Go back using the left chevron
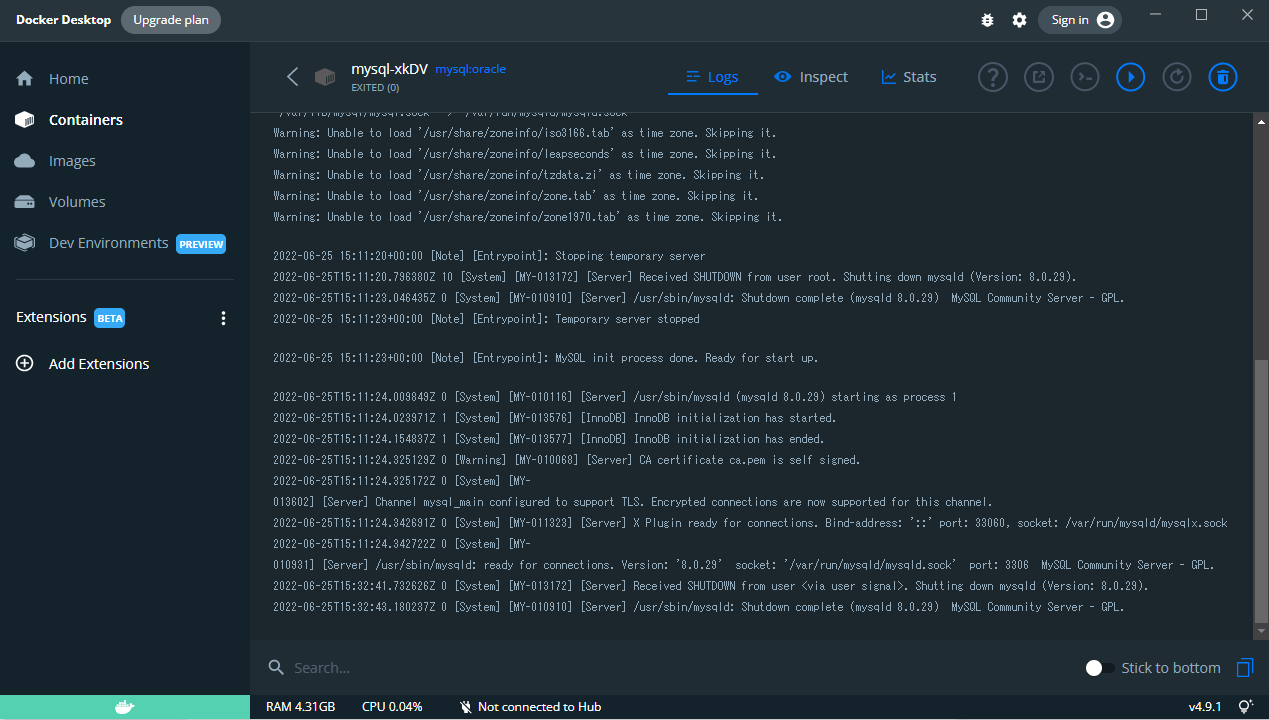This screenshot has height=720, width=1269. [x=292, y=77]
